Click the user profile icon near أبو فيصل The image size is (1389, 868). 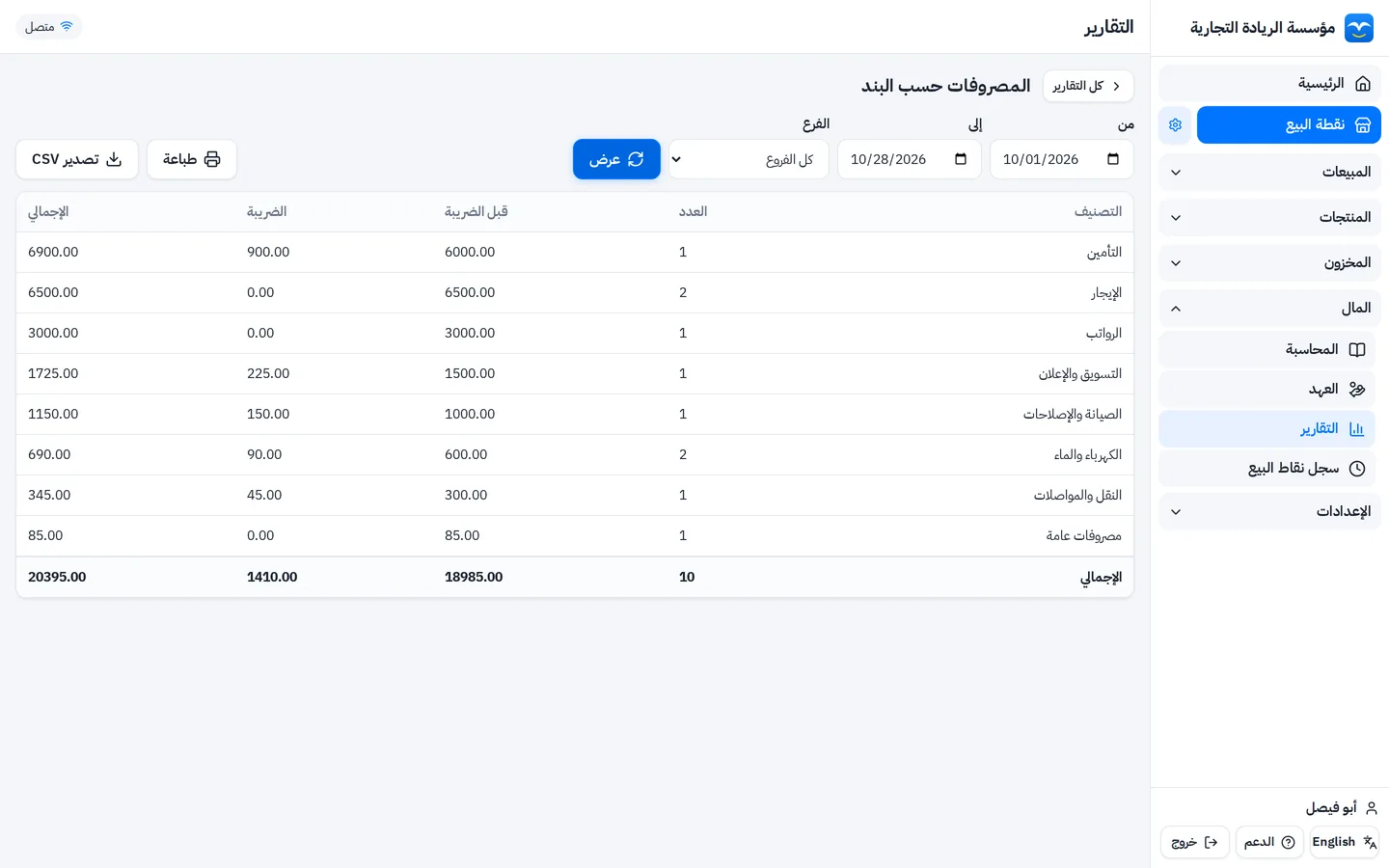tap(1371, 808)
